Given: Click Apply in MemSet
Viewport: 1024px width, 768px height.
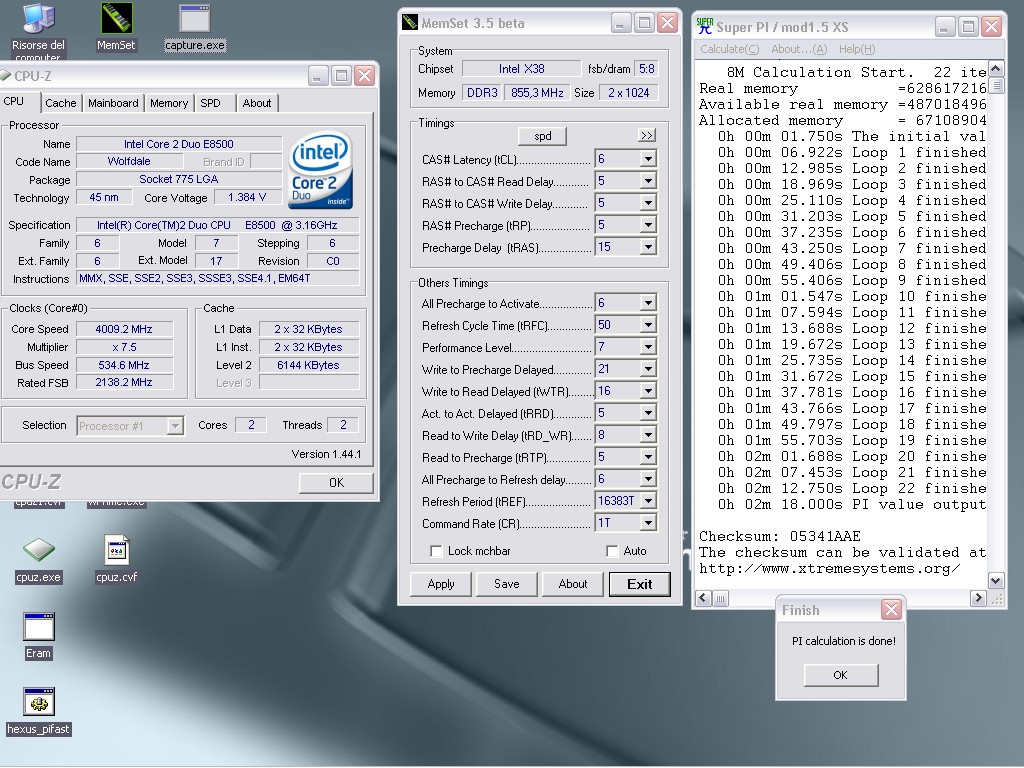Looking at the screenshot, I should point(441,584).
